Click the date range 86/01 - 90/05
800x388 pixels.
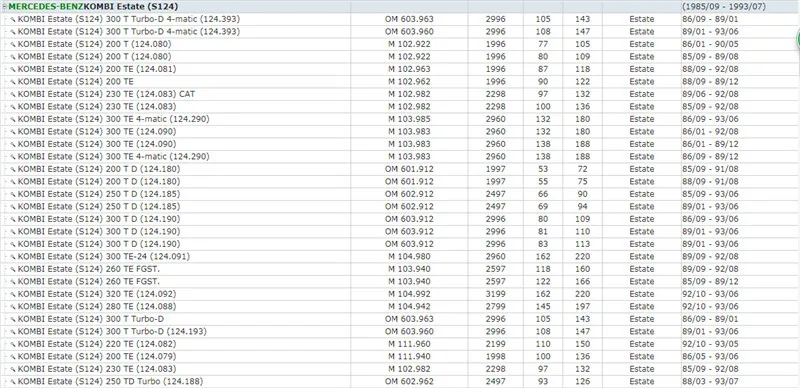710,44
